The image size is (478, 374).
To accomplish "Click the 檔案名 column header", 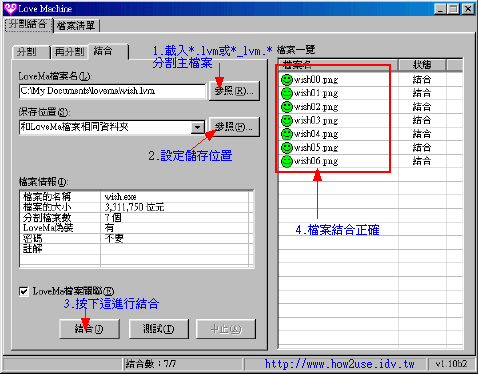I will pos(338,65).
